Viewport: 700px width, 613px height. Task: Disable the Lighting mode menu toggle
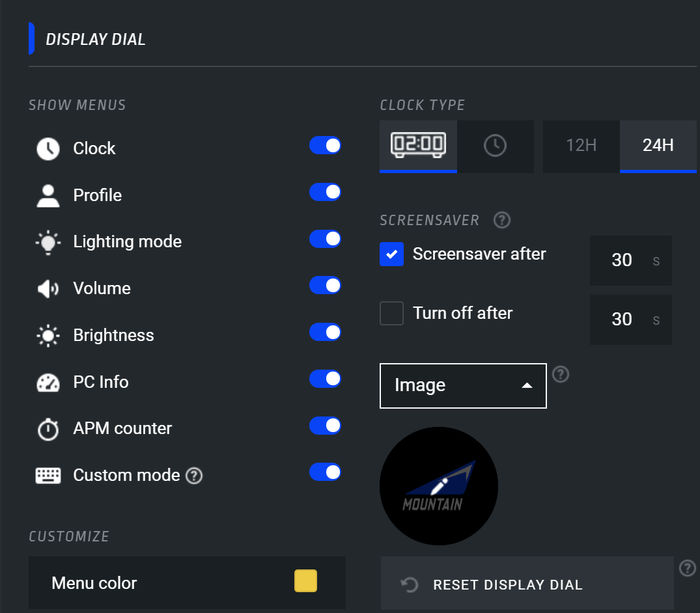click(x=325, y=239)
